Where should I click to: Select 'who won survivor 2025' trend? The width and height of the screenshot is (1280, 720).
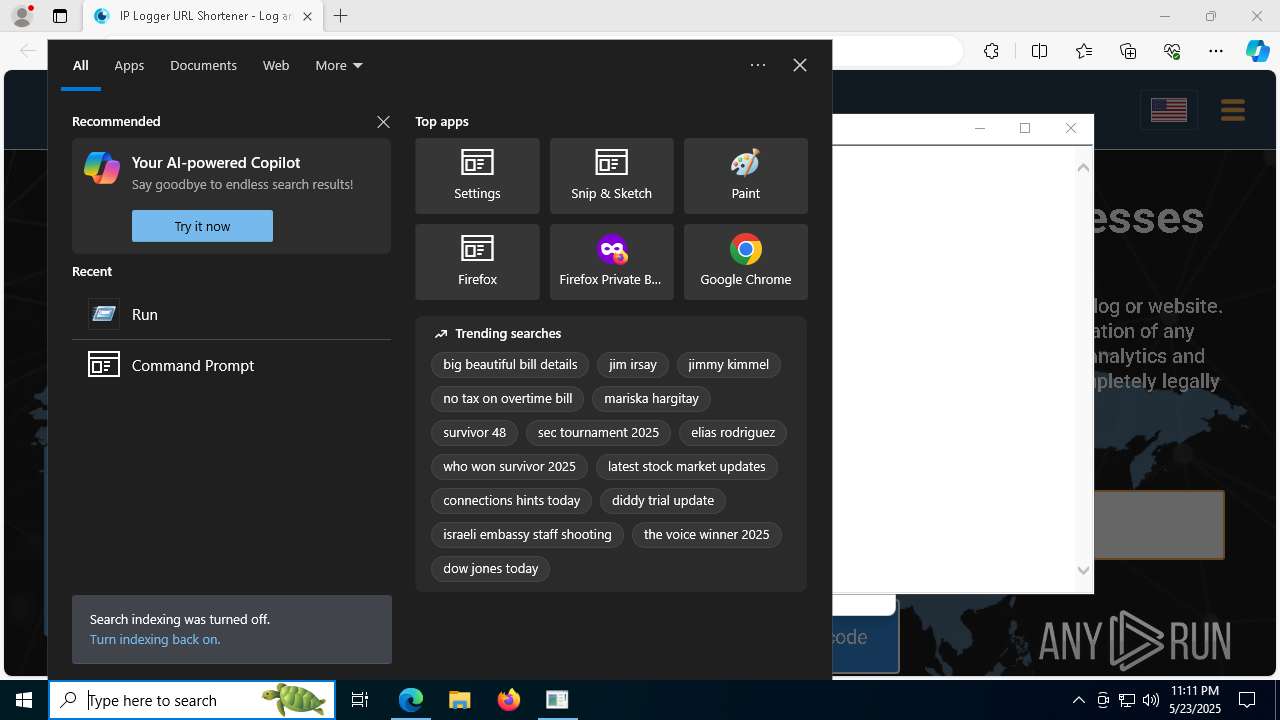[509, 467]
